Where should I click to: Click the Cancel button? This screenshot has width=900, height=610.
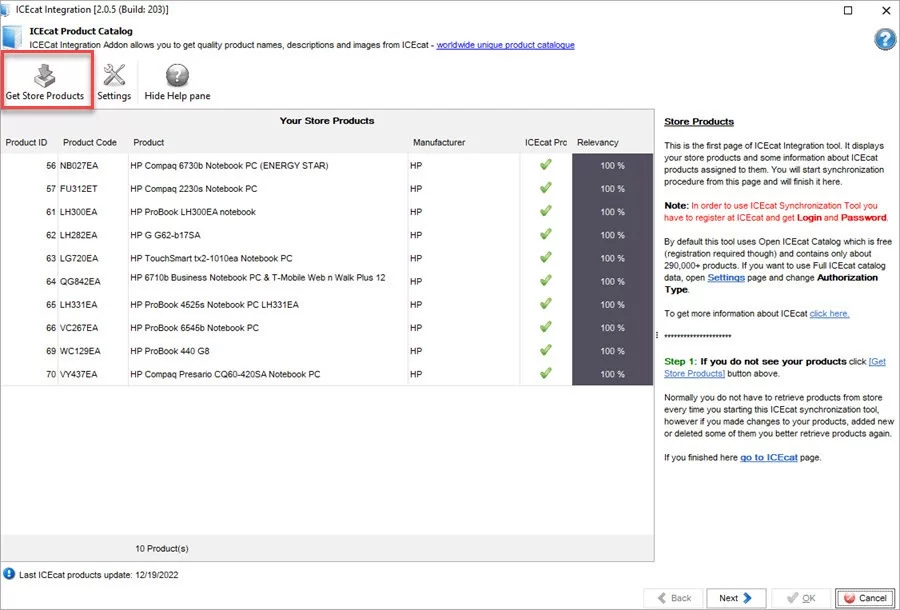864,597
